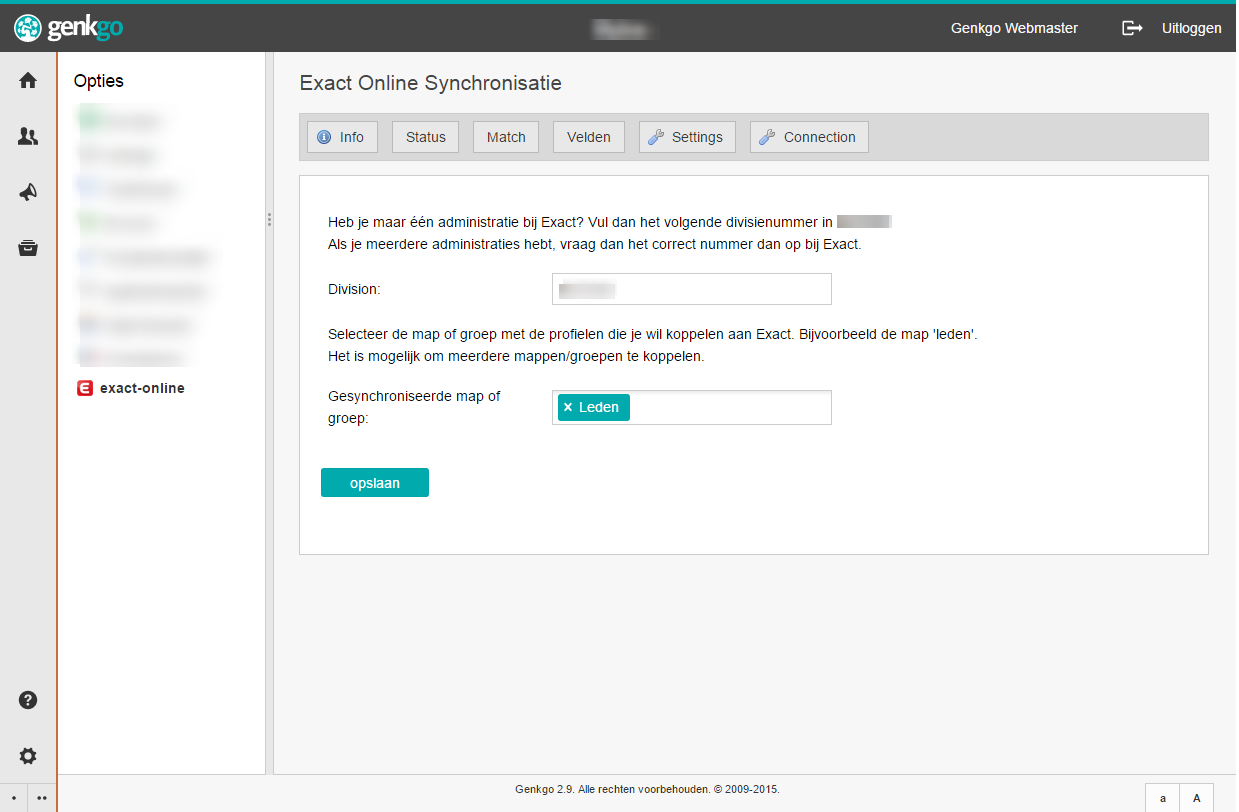Click the exact-online red icon
Image resolution: width=1239 pixels, height=812 pixels.
pos(85,388)
